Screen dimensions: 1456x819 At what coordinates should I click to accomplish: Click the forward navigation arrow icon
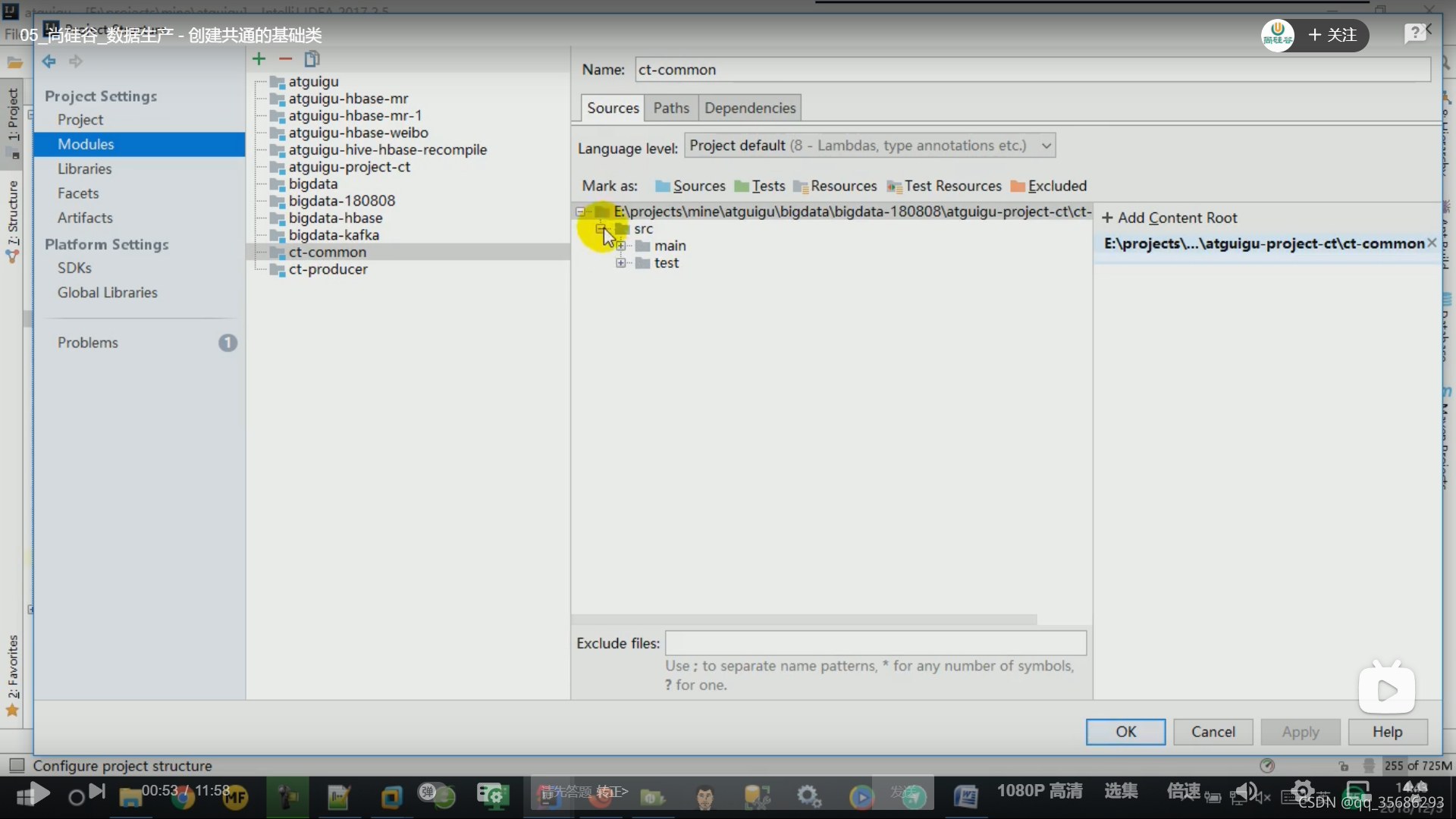pos(75,61)
